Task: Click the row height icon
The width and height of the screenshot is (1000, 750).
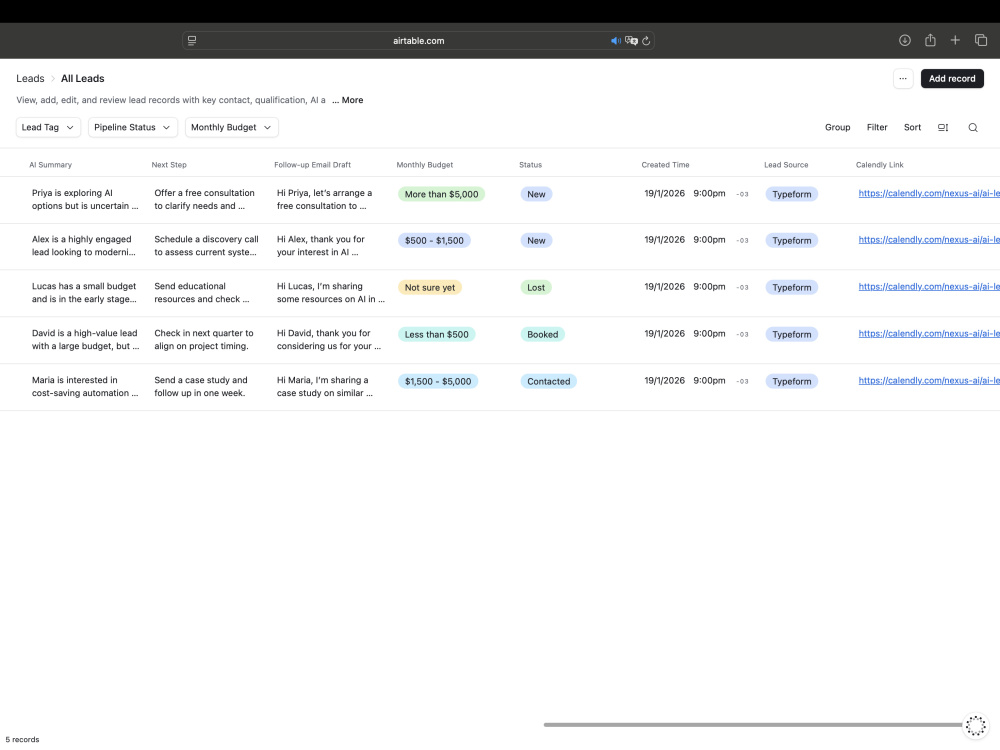Action: click(943, 128)
